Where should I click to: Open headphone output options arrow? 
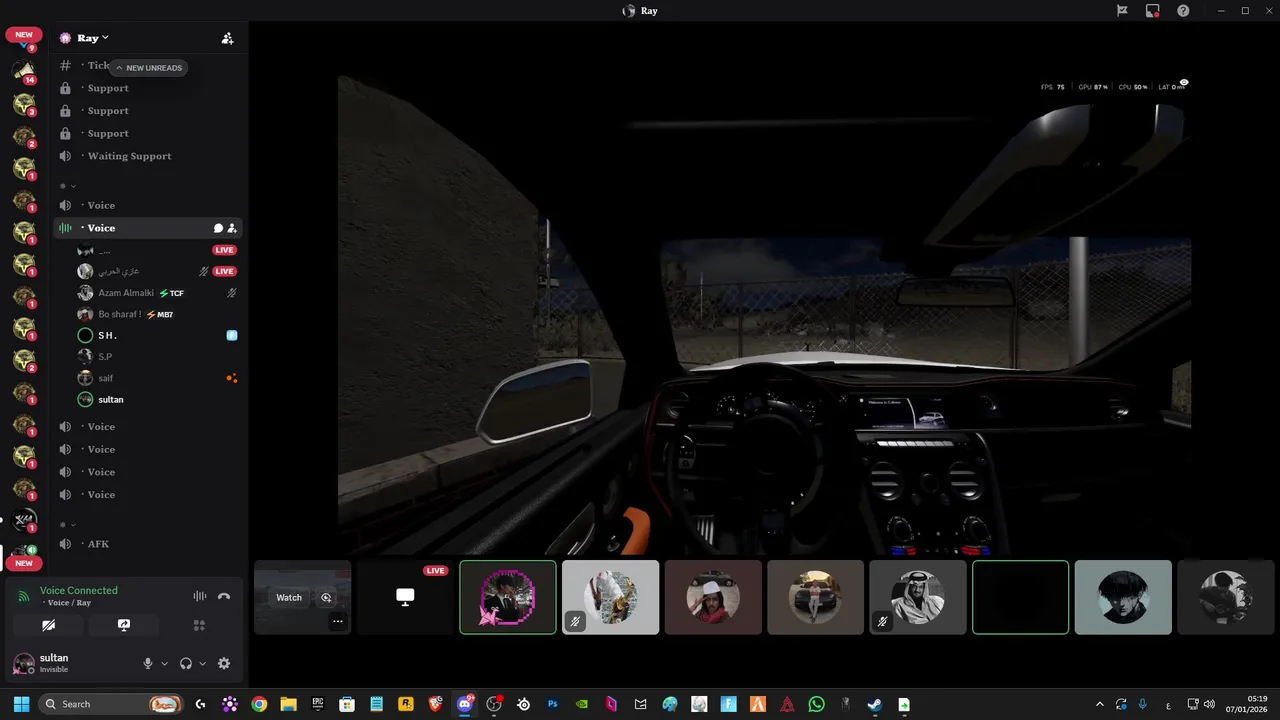click(202, 663)
